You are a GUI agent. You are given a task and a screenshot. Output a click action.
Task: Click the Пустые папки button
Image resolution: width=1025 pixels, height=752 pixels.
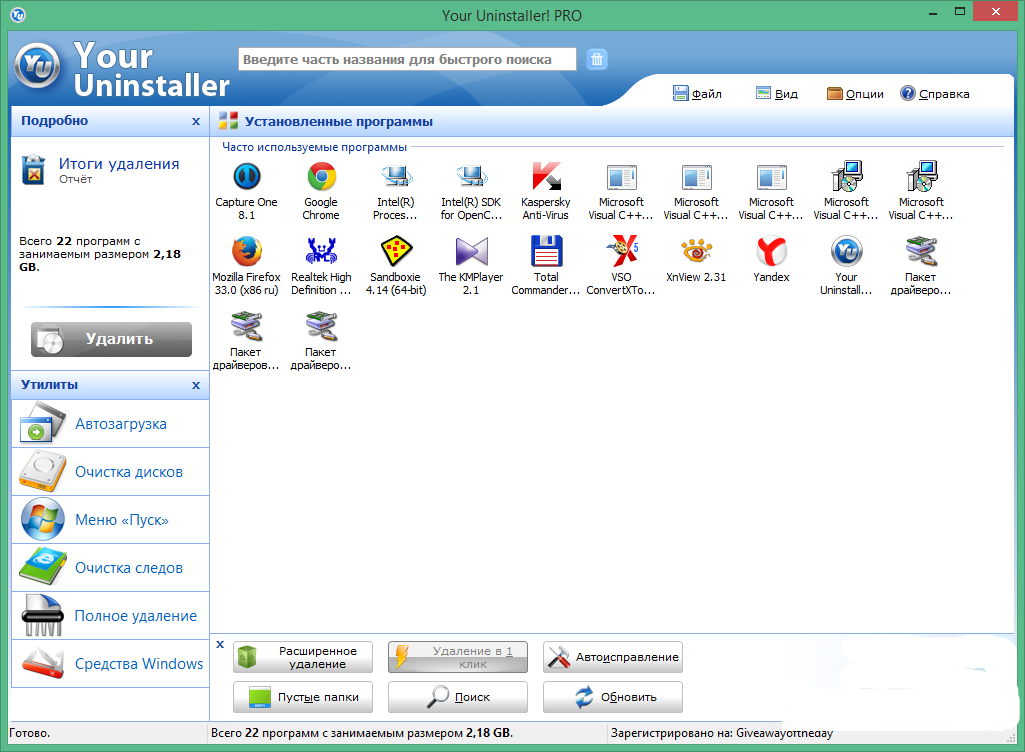[303, 697]
